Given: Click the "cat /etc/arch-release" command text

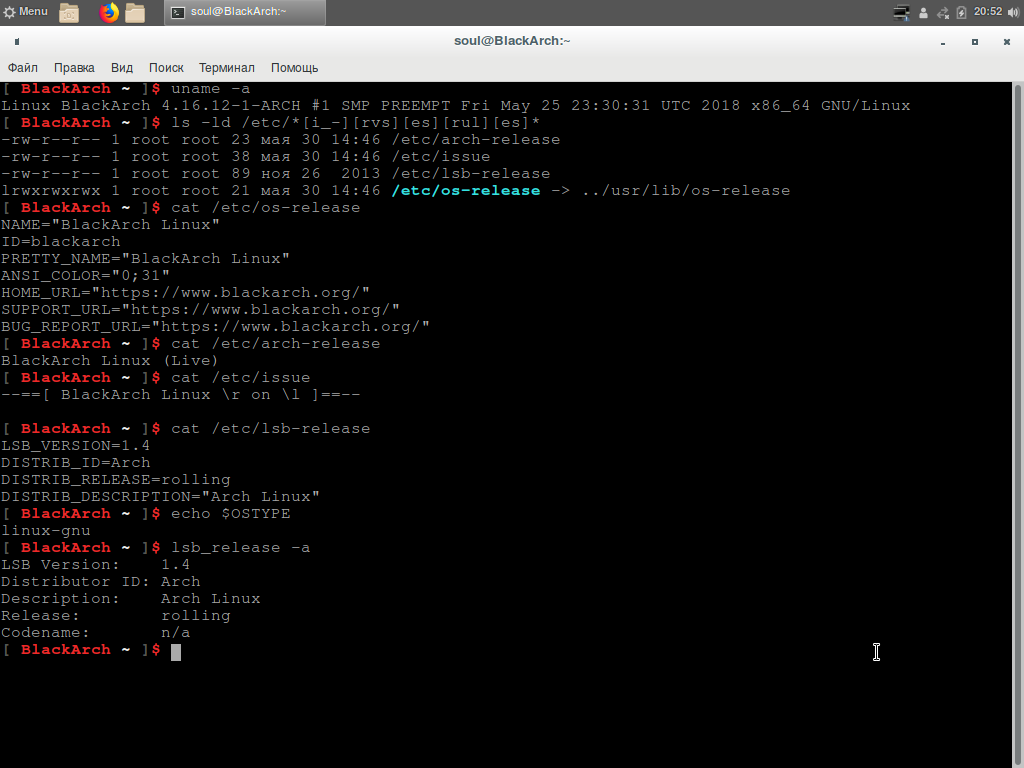Looking at the screenshot, I should click(276, 344).
